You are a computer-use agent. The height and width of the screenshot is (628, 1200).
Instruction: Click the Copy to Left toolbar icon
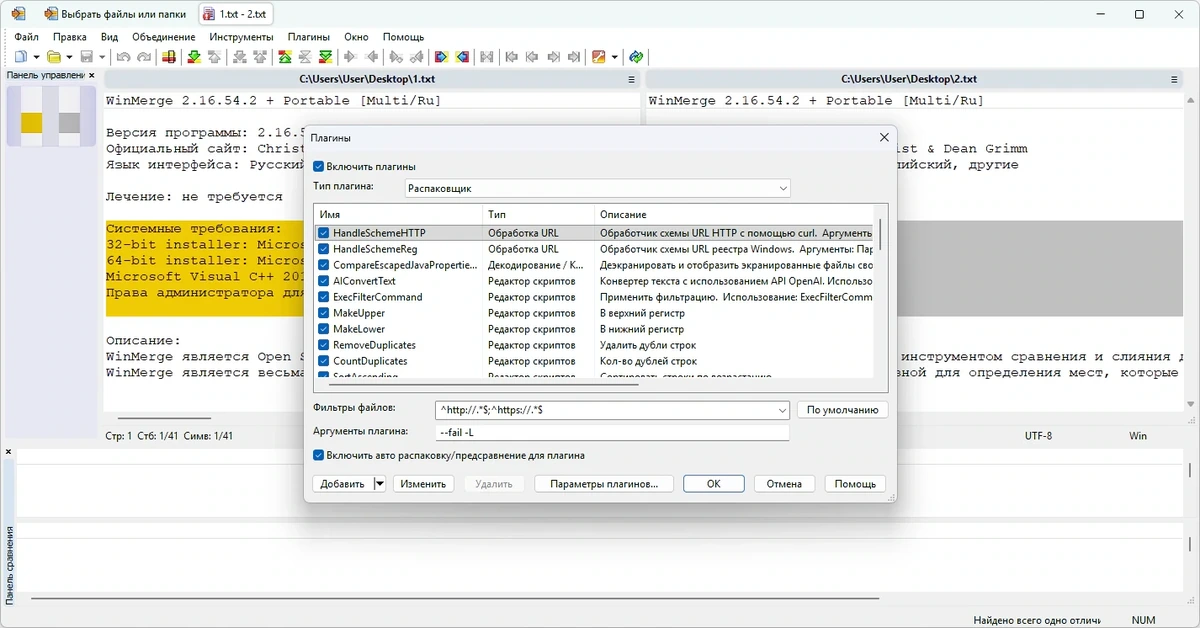(x=372, y=57)
